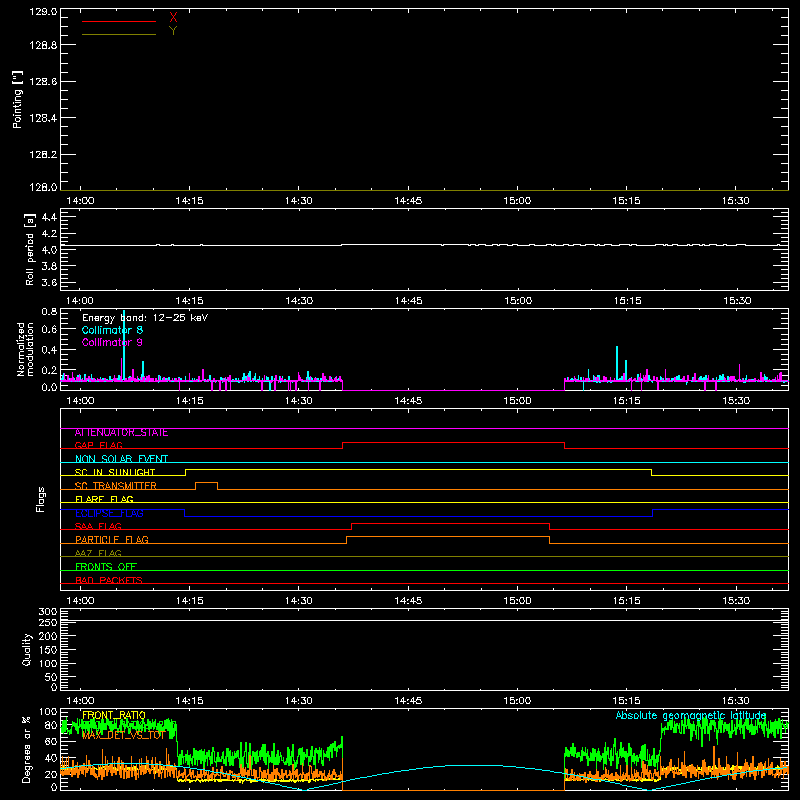800x800 pixels.
Task: Click the BAD_PACKETS flag label
Action: [x=109, y=581]
